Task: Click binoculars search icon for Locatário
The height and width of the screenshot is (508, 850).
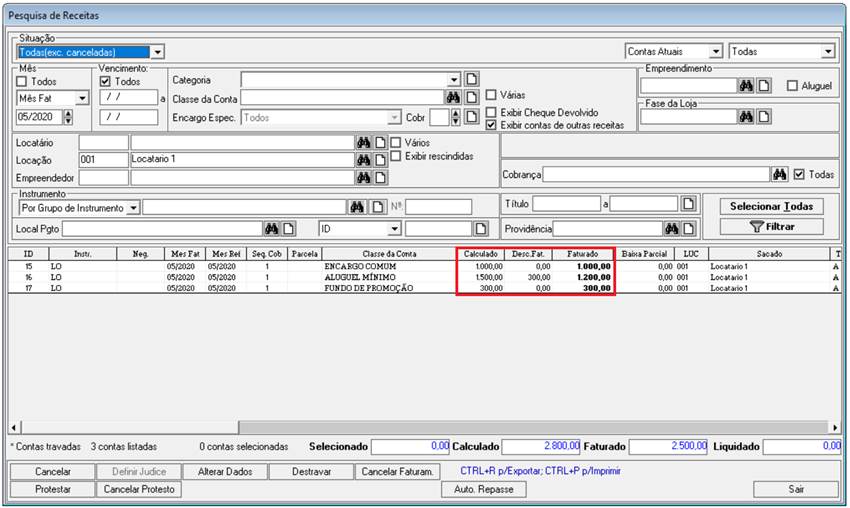Action: coord(363,143)
